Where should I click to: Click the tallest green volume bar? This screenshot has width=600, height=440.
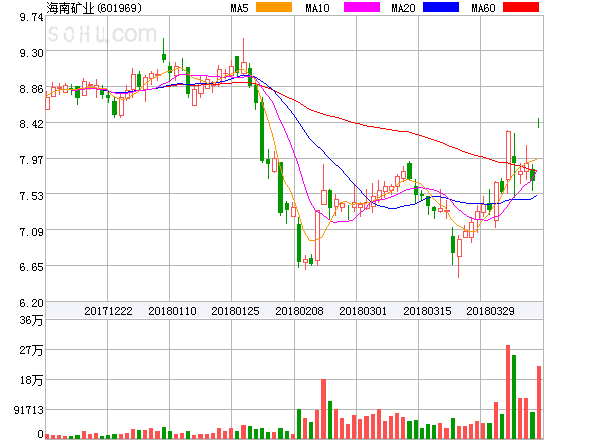coord(514,397)
